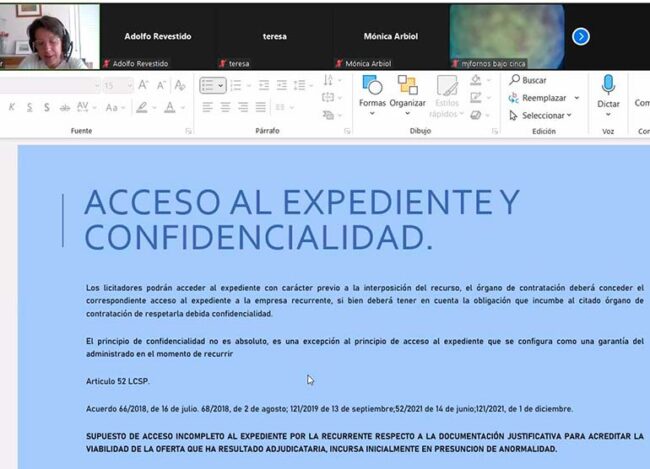
Task: Expand the Reemplazar dropdown arrow
Action: point(577,98)
